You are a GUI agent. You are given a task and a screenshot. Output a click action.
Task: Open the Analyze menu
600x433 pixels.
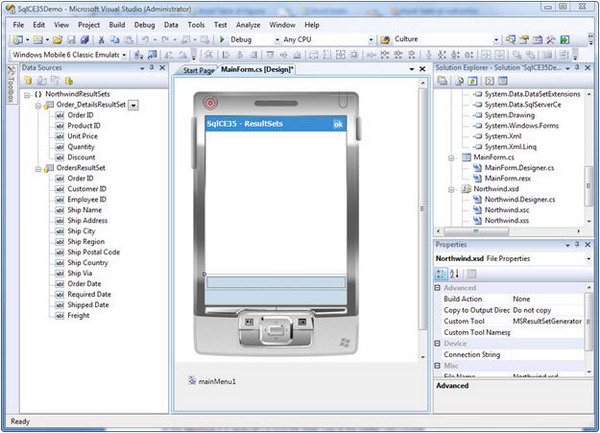point(248,25)
